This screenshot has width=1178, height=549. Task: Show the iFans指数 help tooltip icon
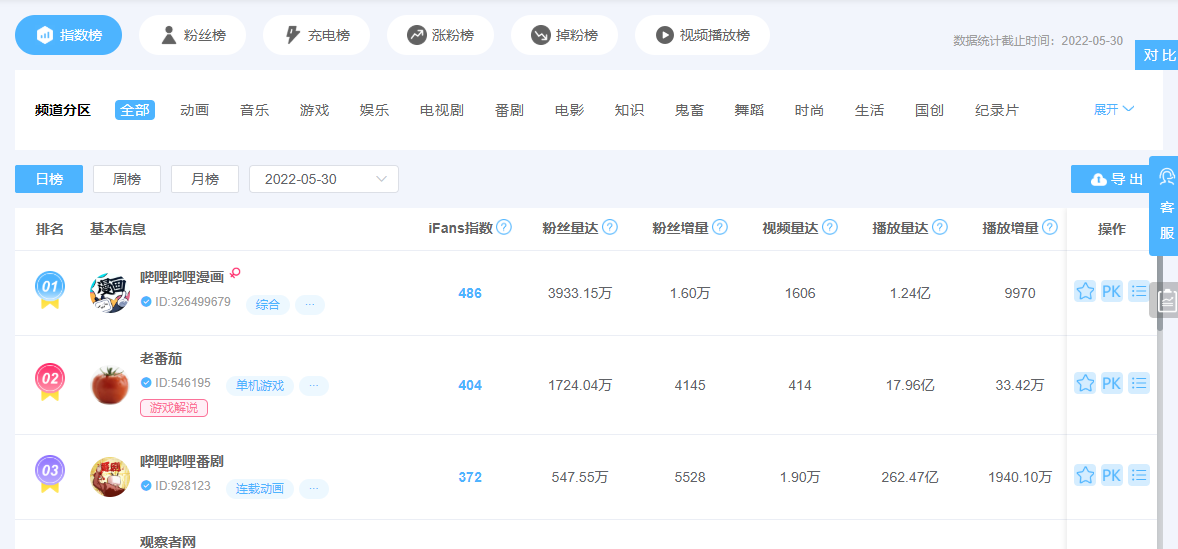point(504,227)
